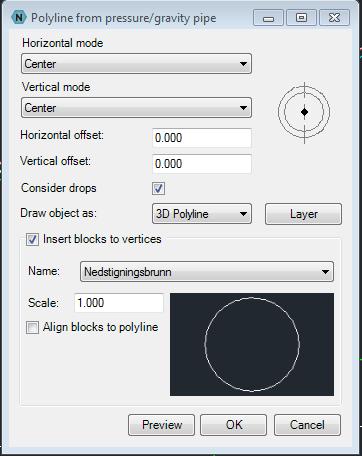Screen dimensions: 362x456
Task: Click the pipe cross-section center diagram
Action: (x=304, y=112)
